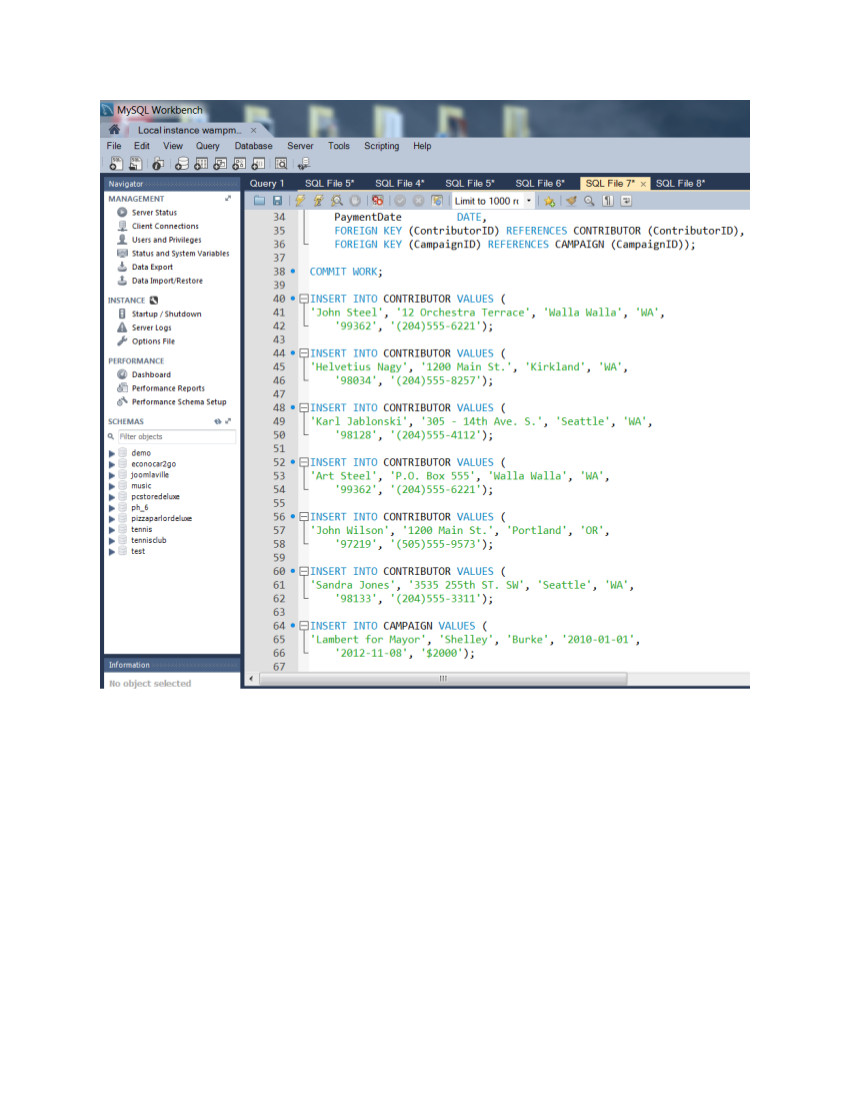Screen dimensions: 850x1100
Task: Click the Beautify query broom icon
Action: (x=571, y=201)
